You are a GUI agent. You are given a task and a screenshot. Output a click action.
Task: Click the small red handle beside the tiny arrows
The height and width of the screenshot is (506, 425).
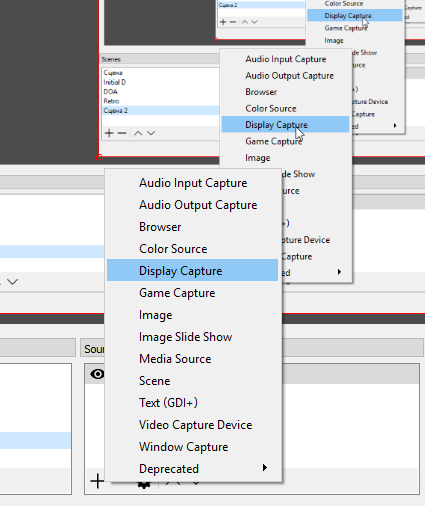[x=216, y=40]
